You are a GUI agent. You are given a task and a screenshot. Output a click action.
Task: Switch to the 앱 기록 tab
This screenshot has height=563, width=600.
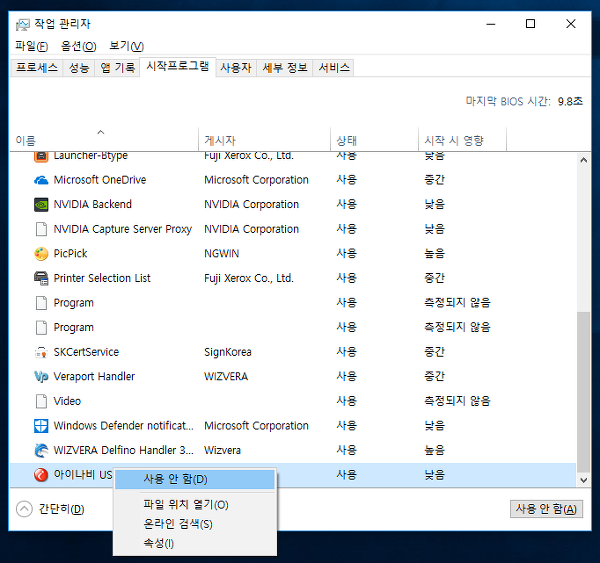coord(117,68)
